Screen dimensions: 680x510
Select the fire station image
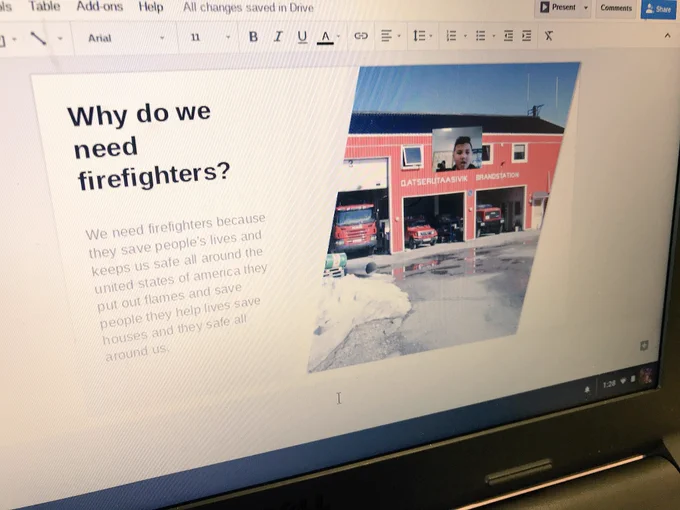point(444,216)
